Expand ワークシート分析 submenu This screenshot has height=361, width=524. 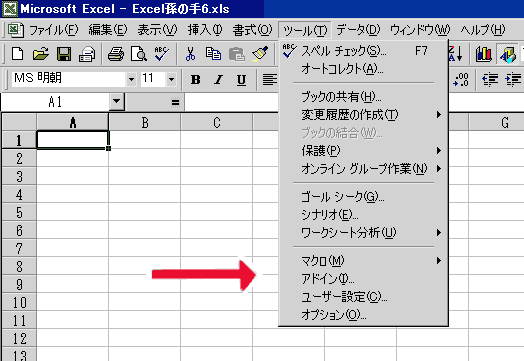pos(439,232)
